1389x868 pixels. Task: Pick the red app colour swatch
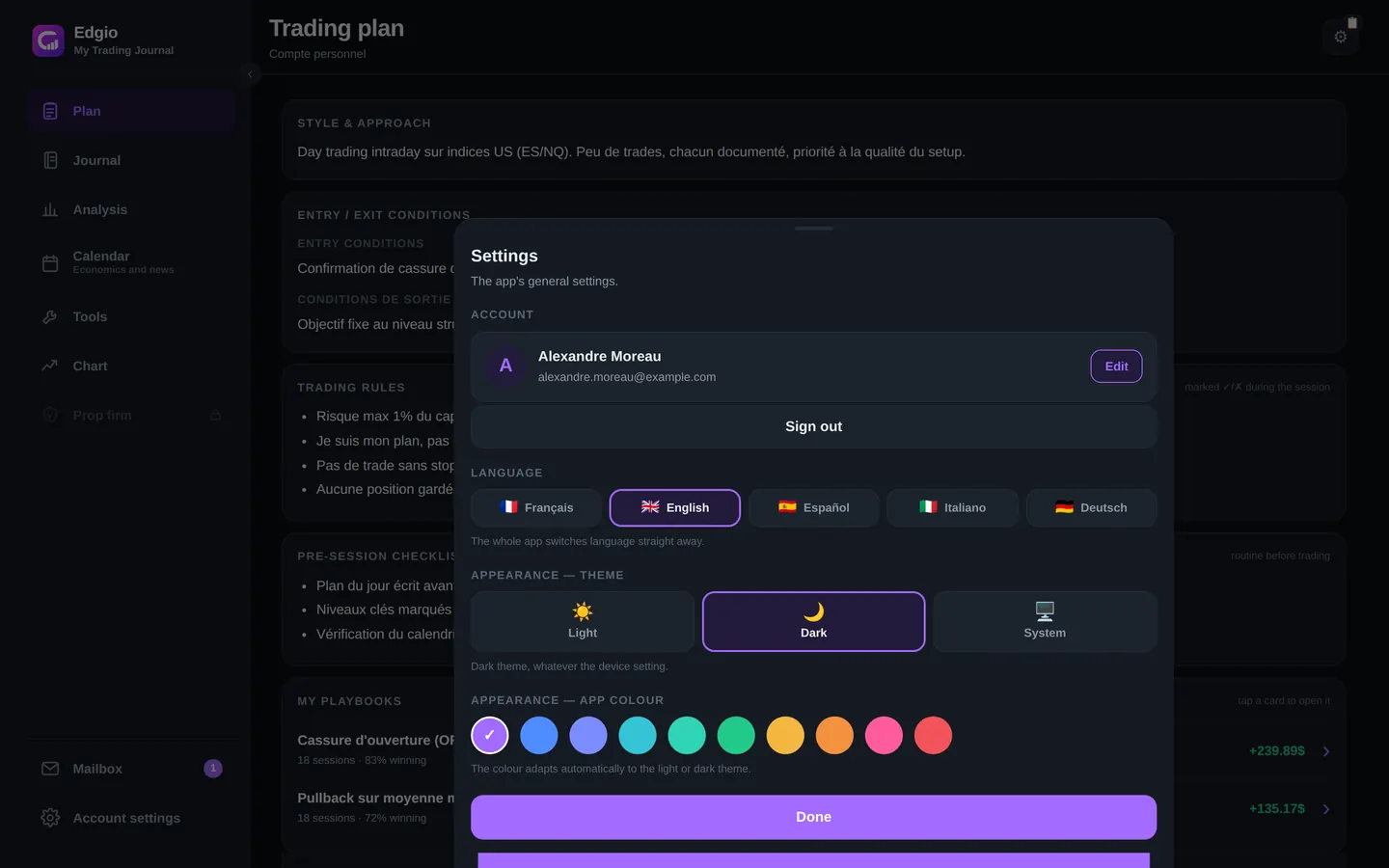933,735
